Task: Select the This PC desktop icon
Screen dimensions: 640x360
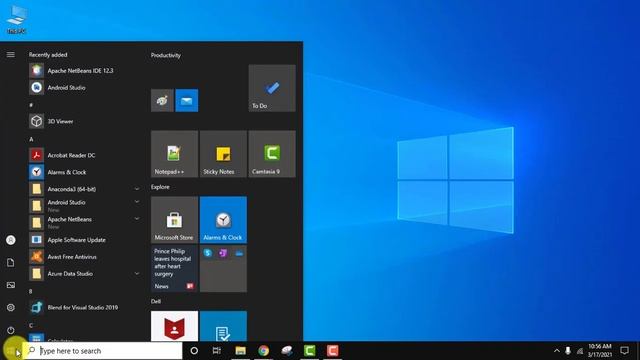Action: coord(16,19)
